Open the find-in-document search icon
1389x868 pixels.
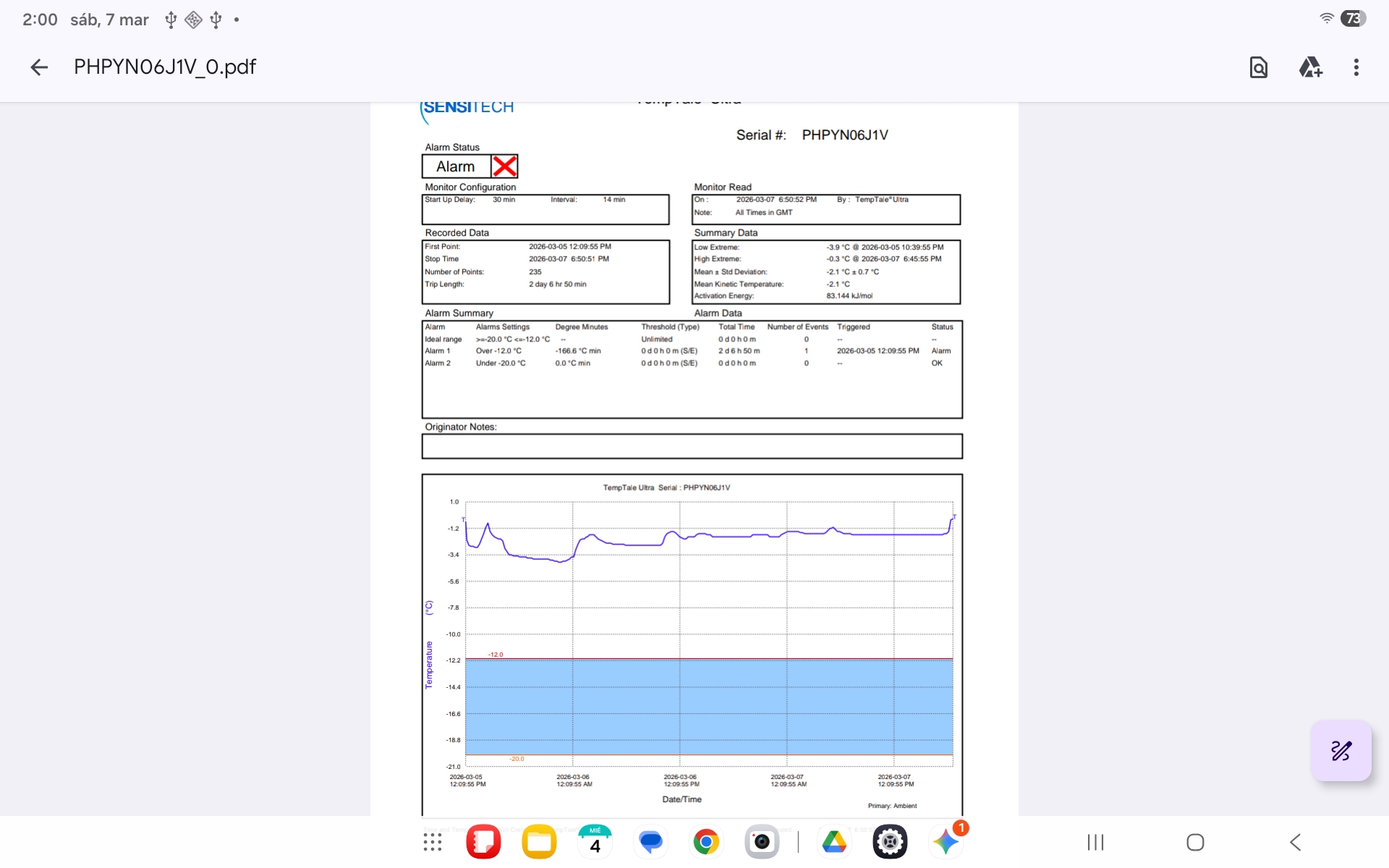click(1258, 67)
